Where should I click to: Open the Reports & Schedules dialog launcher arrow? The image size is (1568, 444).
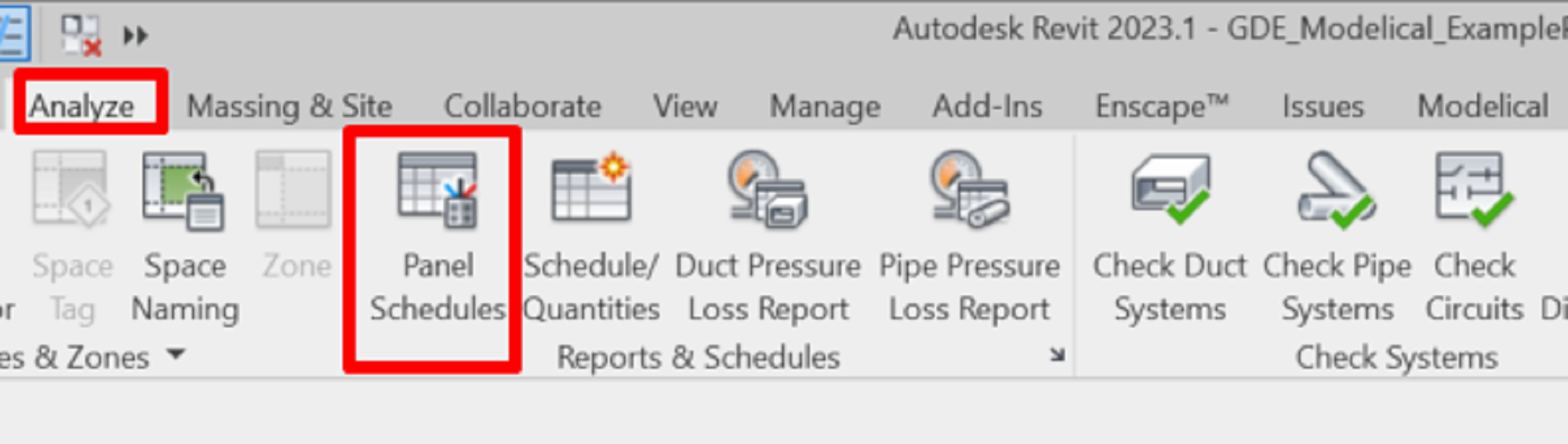pyautogui.click(x=1057, y=355)
